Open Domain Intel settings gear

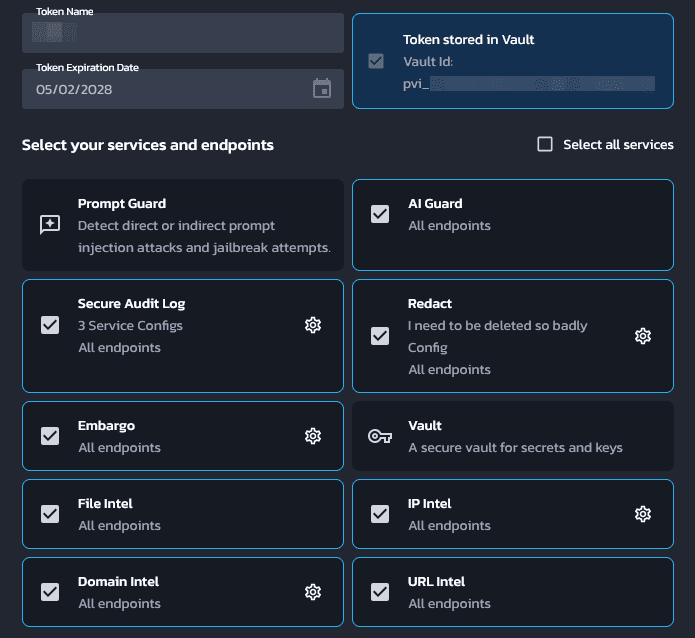coord(313,592)
